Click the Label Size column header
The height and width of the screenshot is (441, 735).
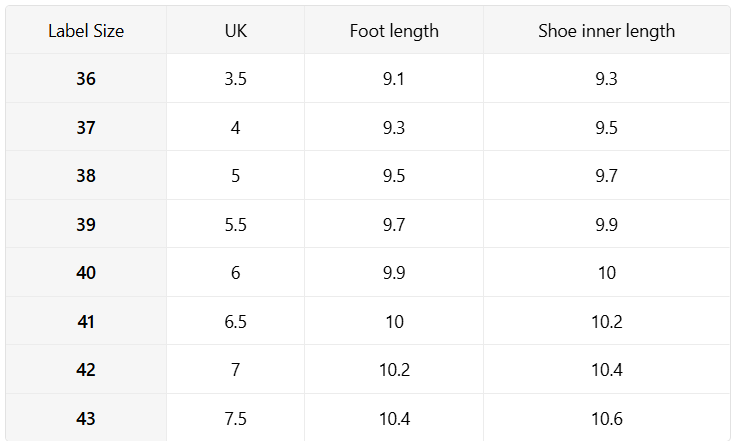[86, 30]
